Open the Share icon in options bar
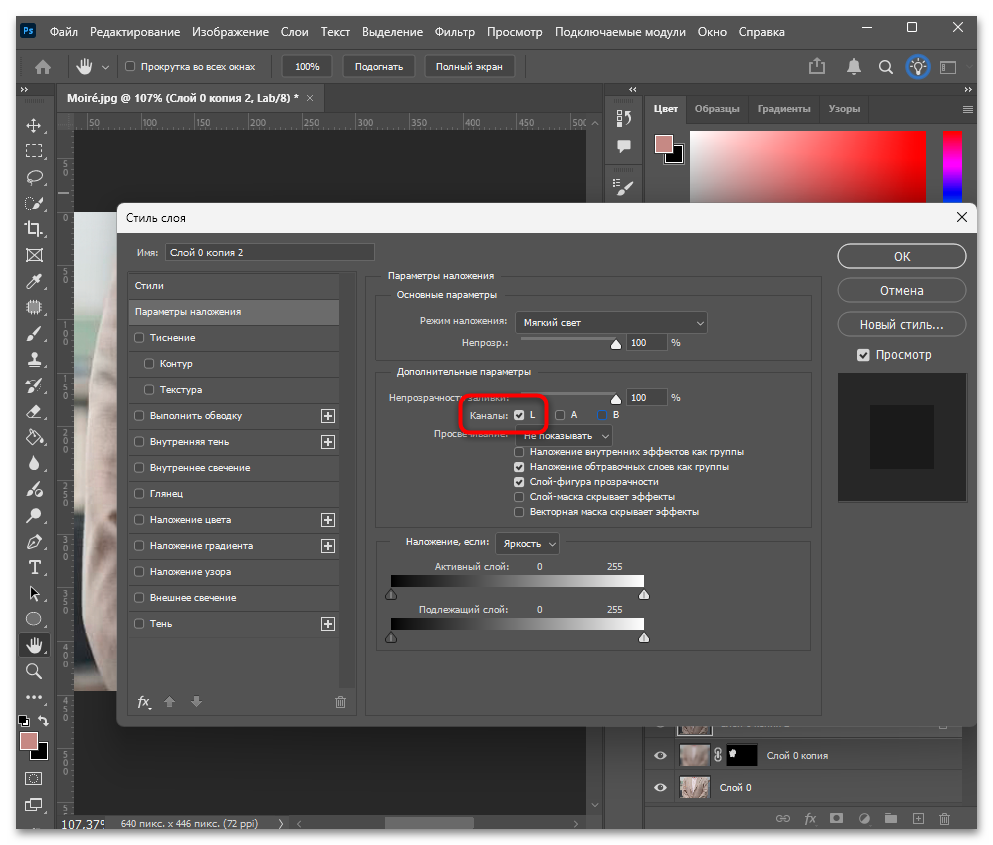The height and width of the screenshot is (845, 993). point(817,66)
